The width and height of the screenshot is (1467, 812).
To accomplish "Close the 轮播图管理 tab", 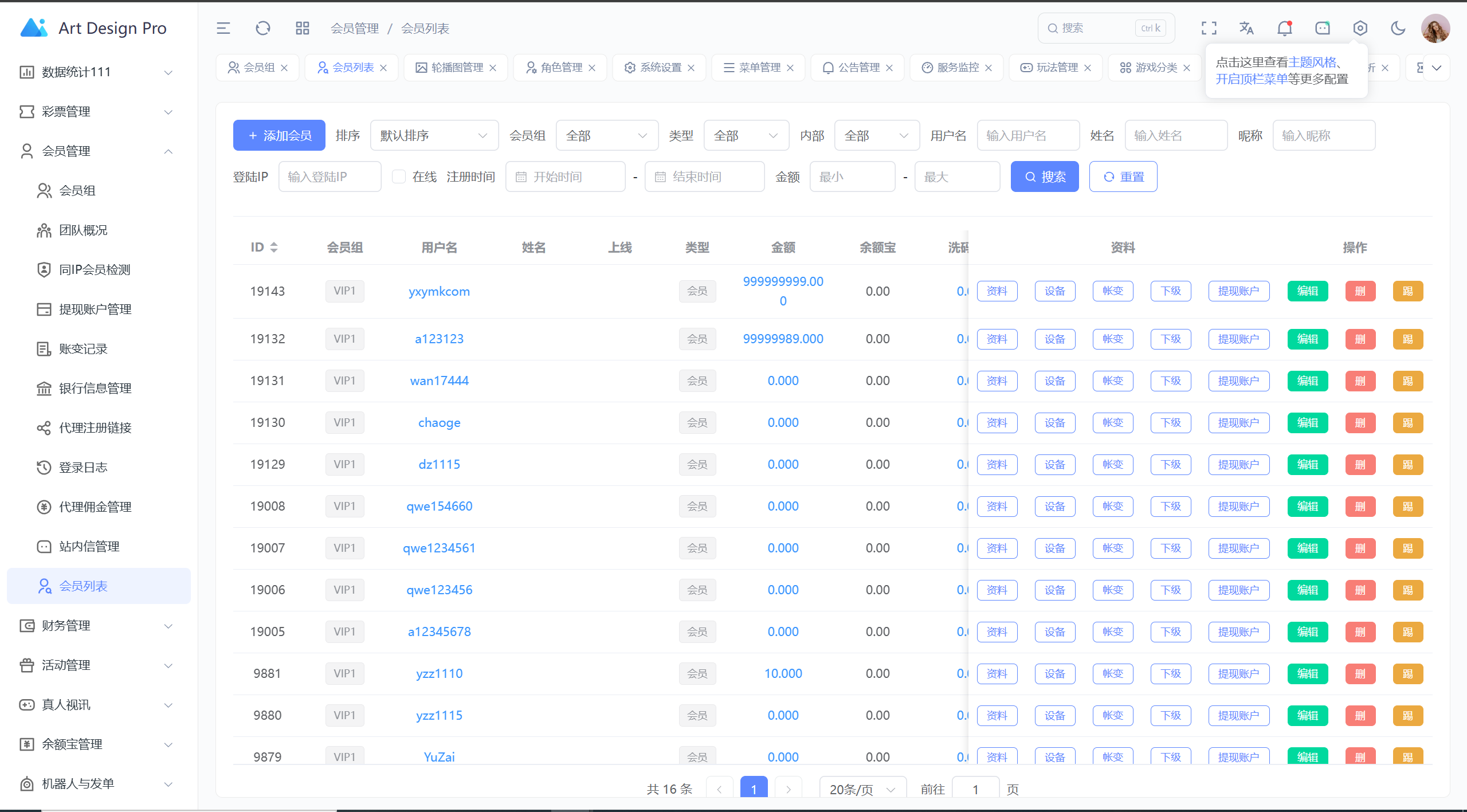I will 493,68.
